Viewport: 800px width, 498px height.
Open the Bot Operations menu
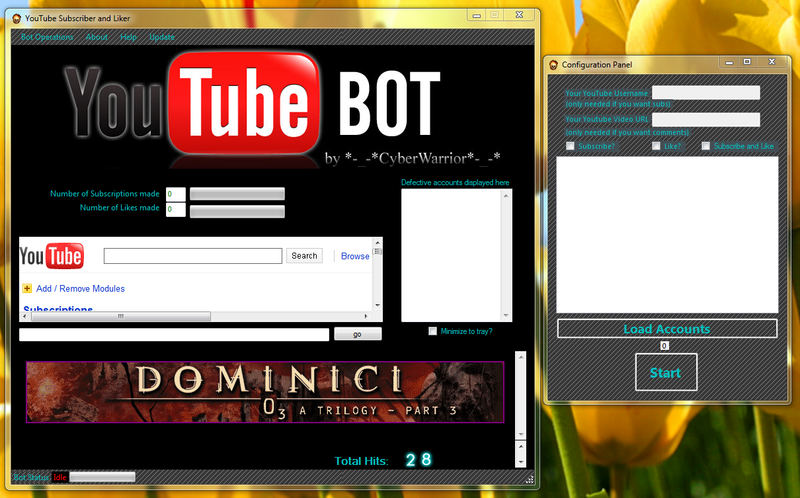pyautogui.click(x=47, y=37)
